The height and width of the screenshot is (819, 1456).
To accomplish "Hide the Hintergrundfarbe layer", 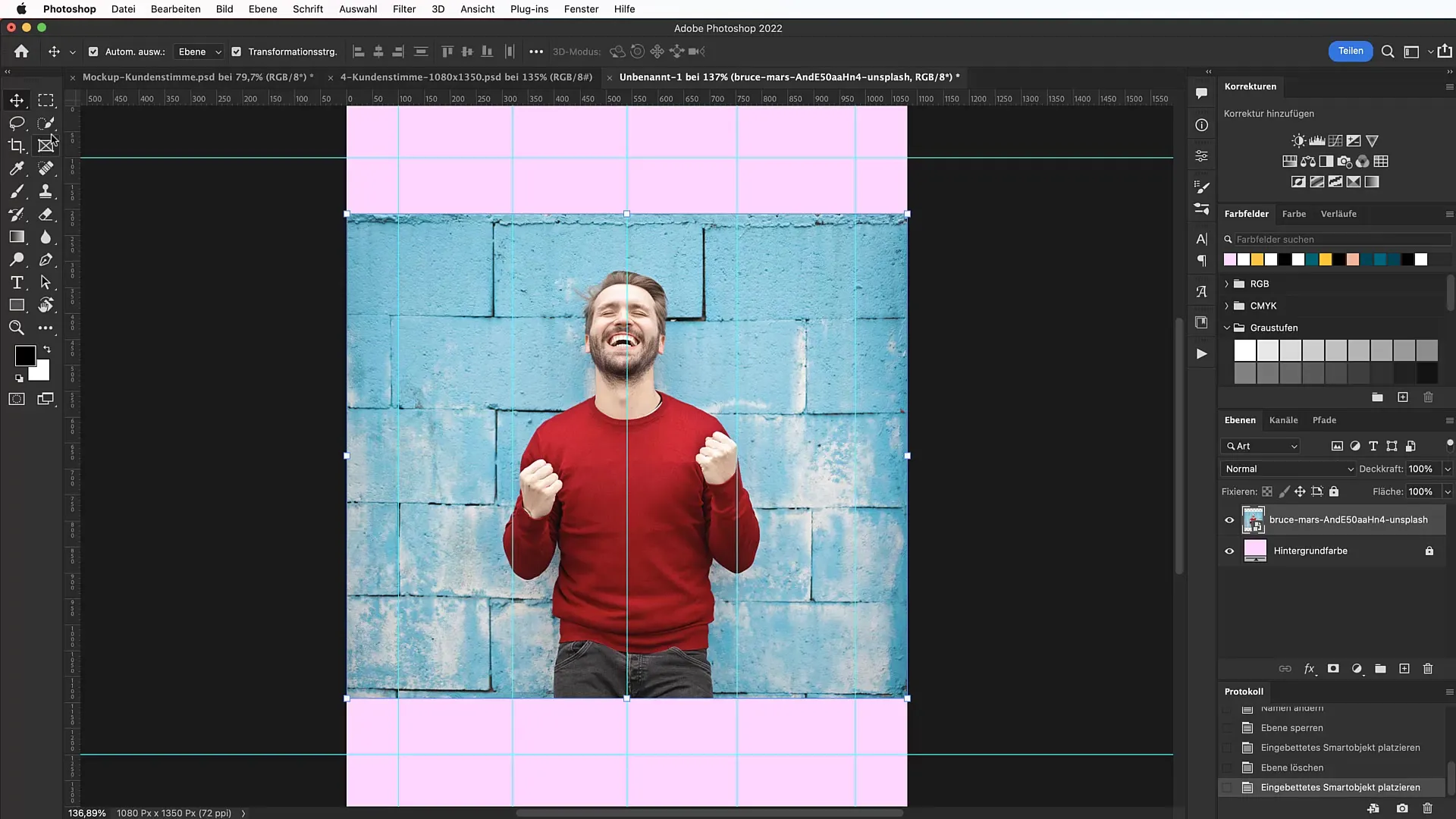I will 1229,551.
